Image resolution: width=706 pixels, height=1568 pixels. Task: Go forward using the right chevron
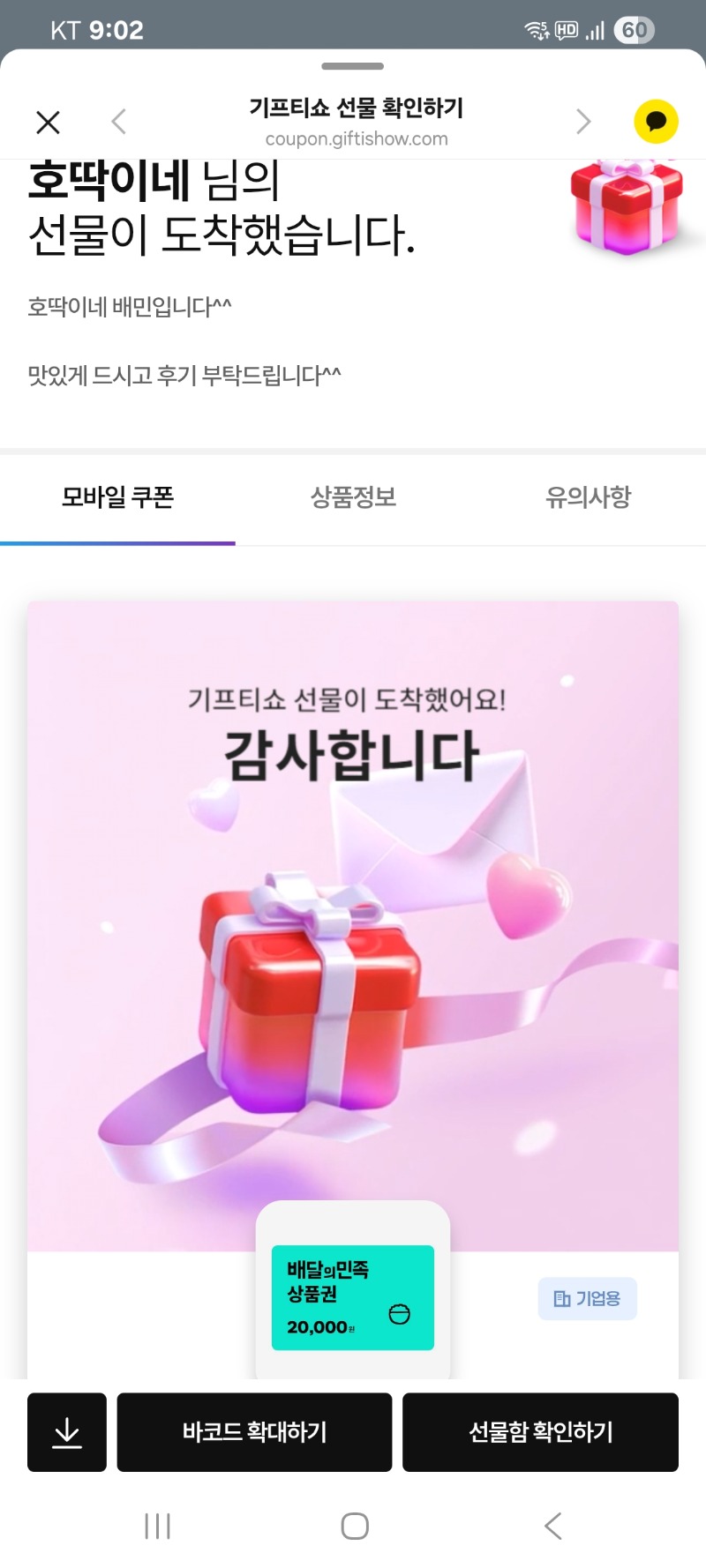583,122
